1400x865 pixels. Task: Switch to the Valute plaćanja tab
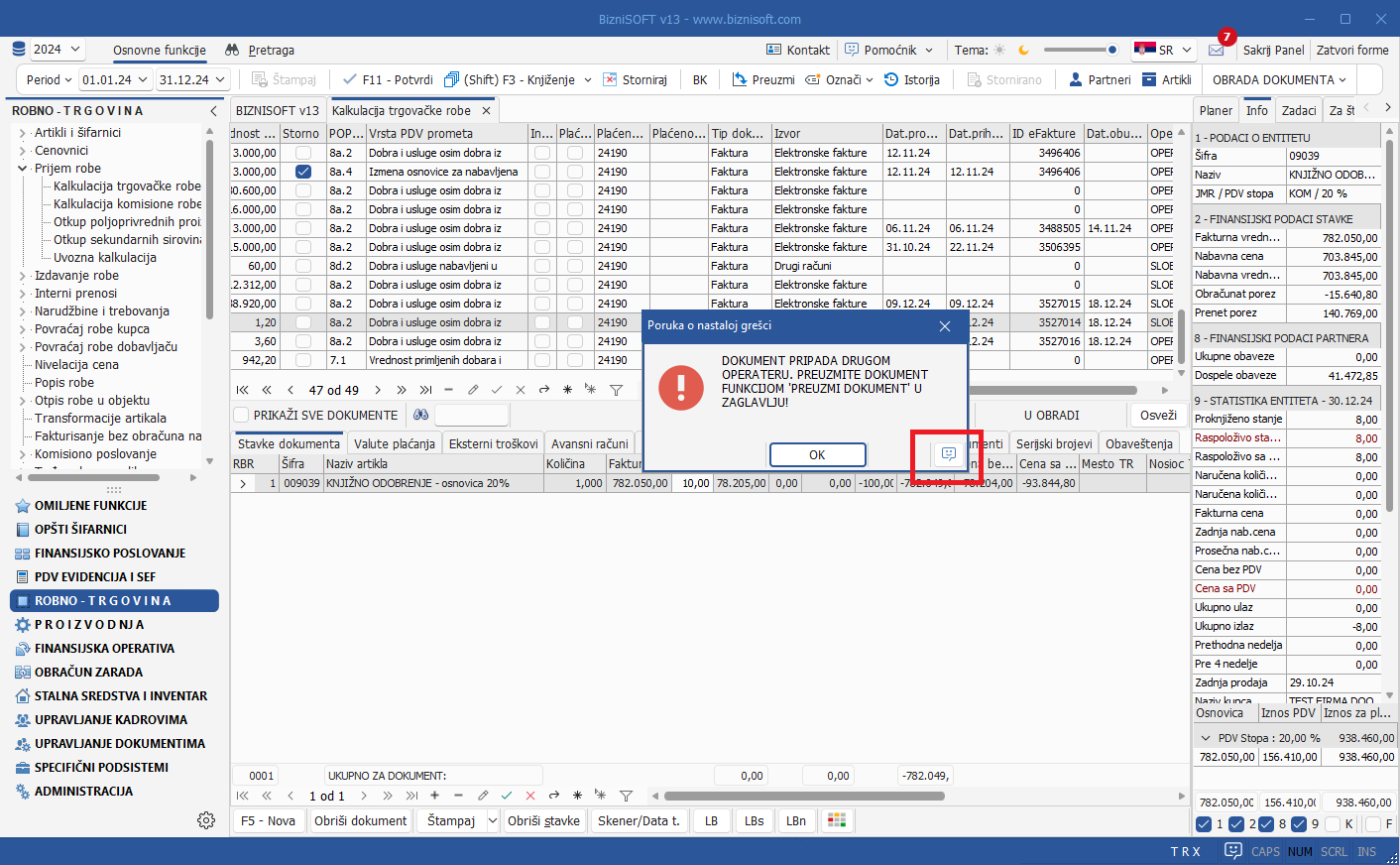[394, 444]
